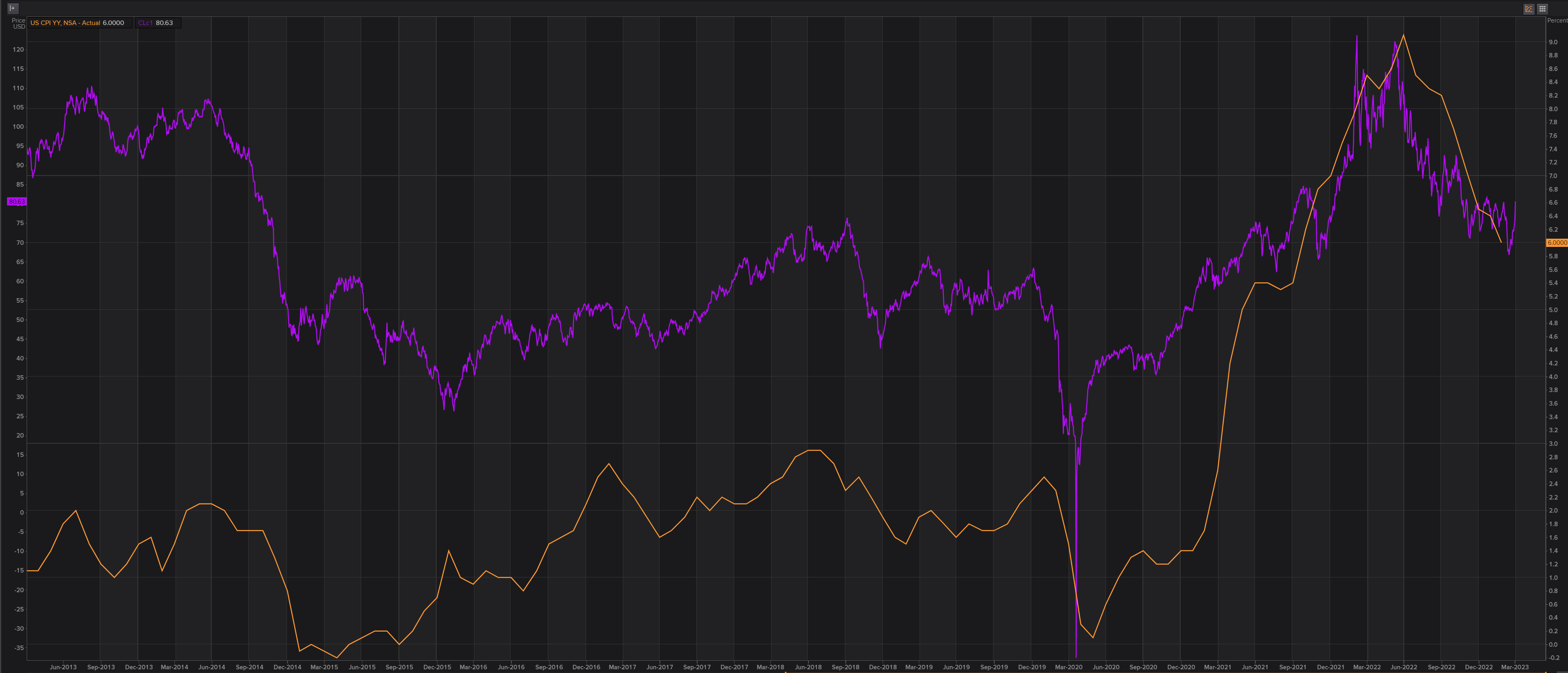Screen dimensions: 1568x673
Task: Click Mar-2020 on the date axis
Action: pyautogui.click(x=1068, y=667)
